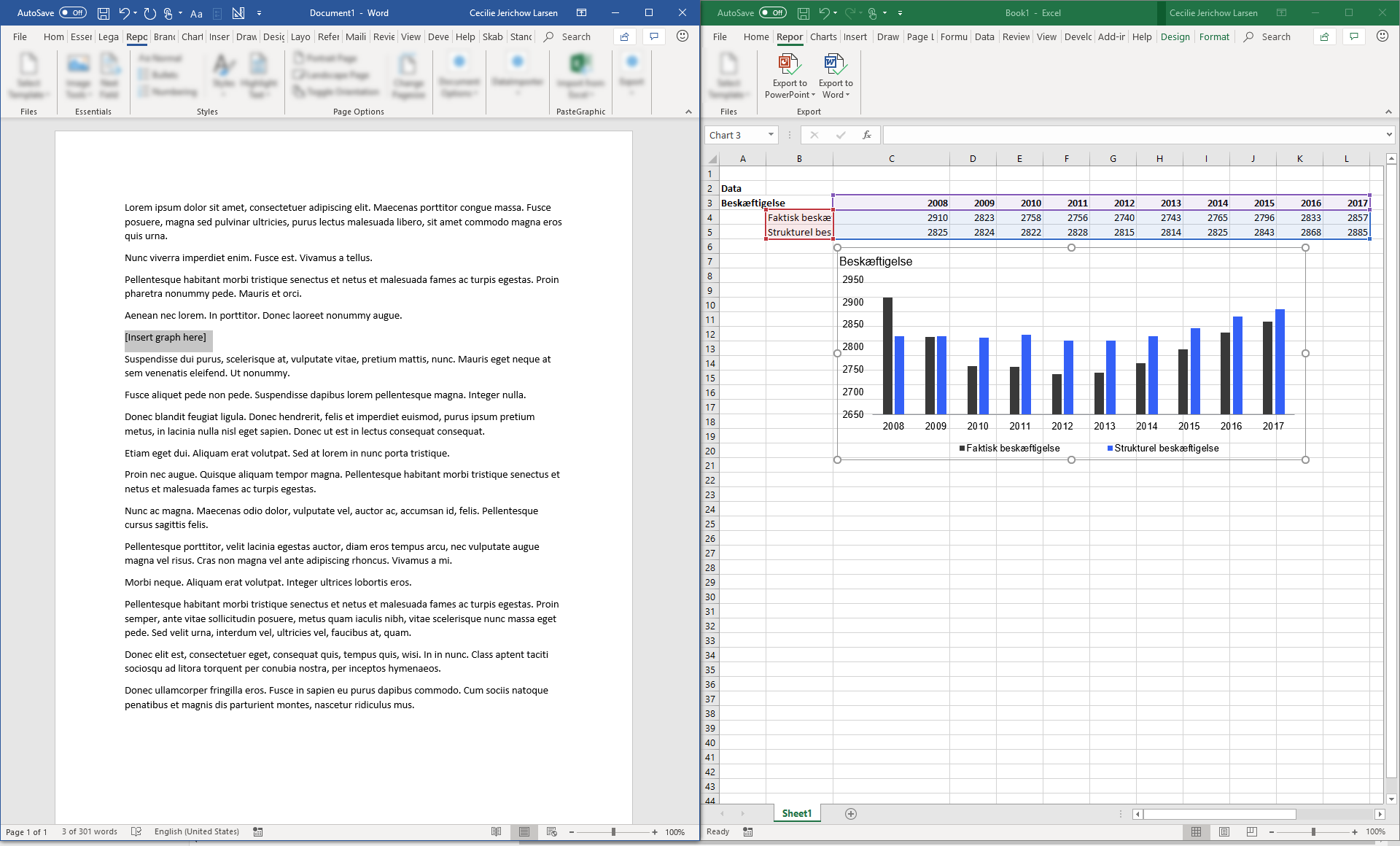
Task: Select the Sheet1 tab
Action: 797,814
